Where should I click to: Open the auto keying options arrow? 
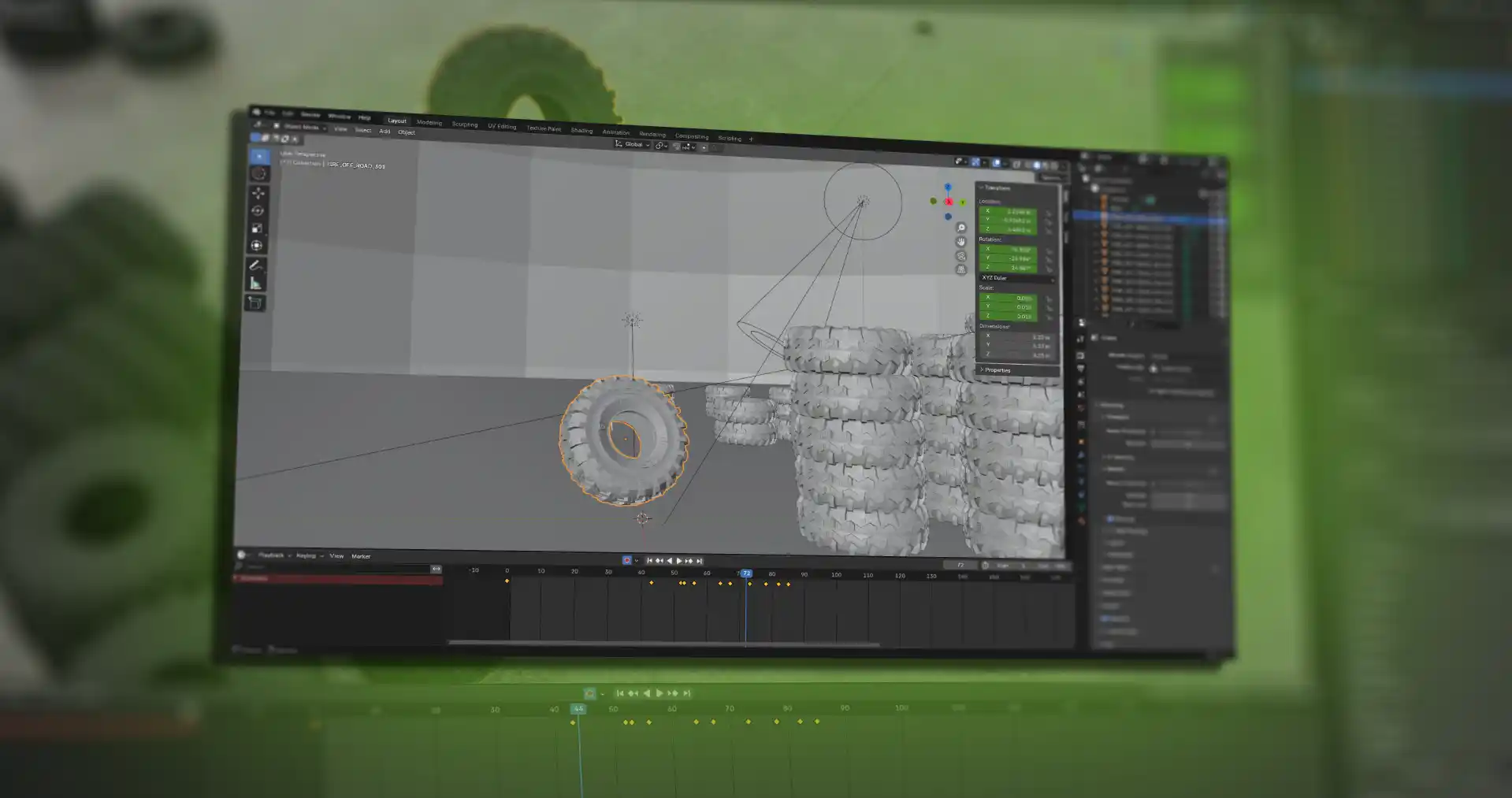pos(636,561)
